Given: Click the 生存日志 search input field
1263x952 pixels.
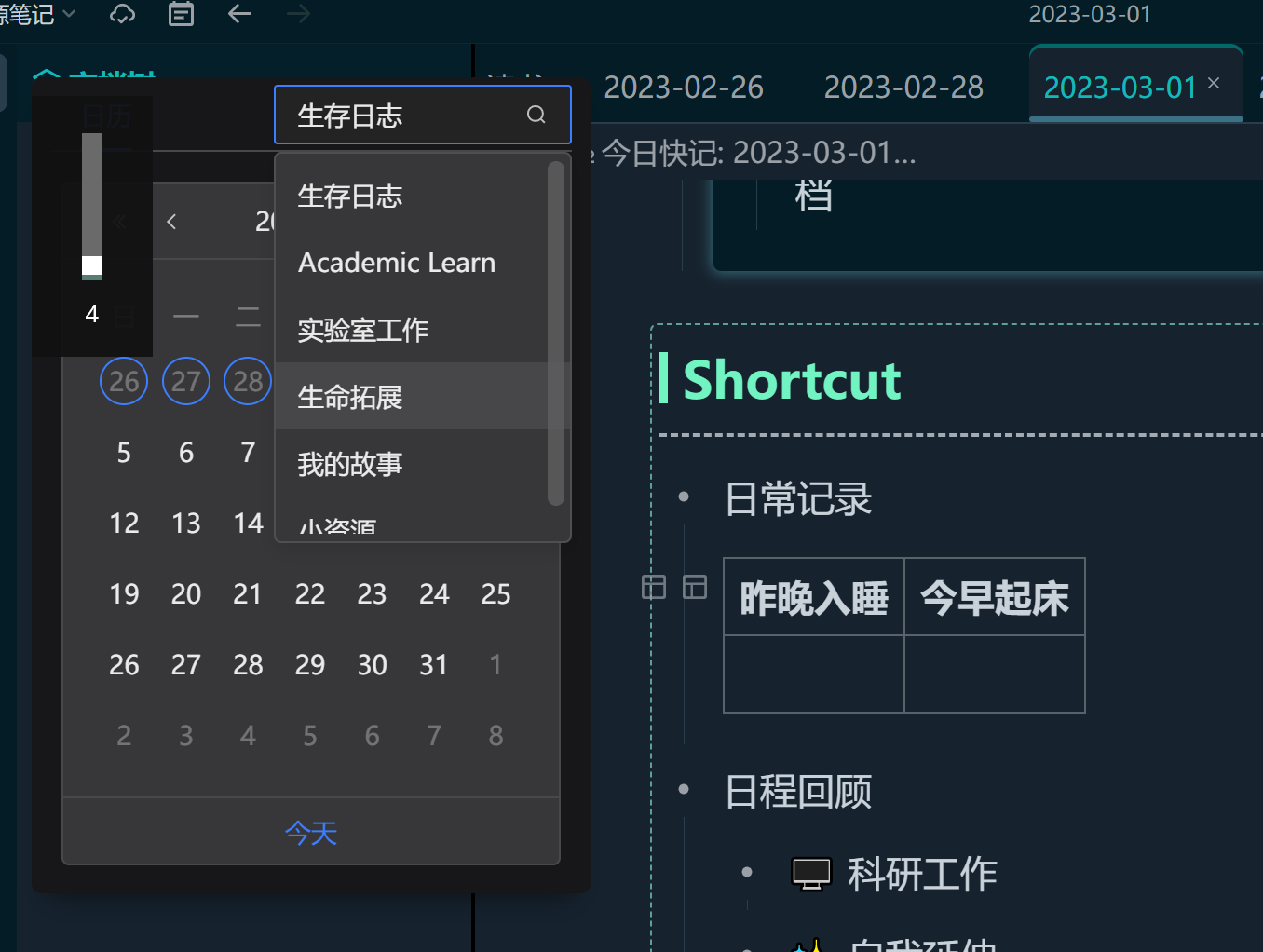Looking at the screenshot, I should (x=401, y=114).
